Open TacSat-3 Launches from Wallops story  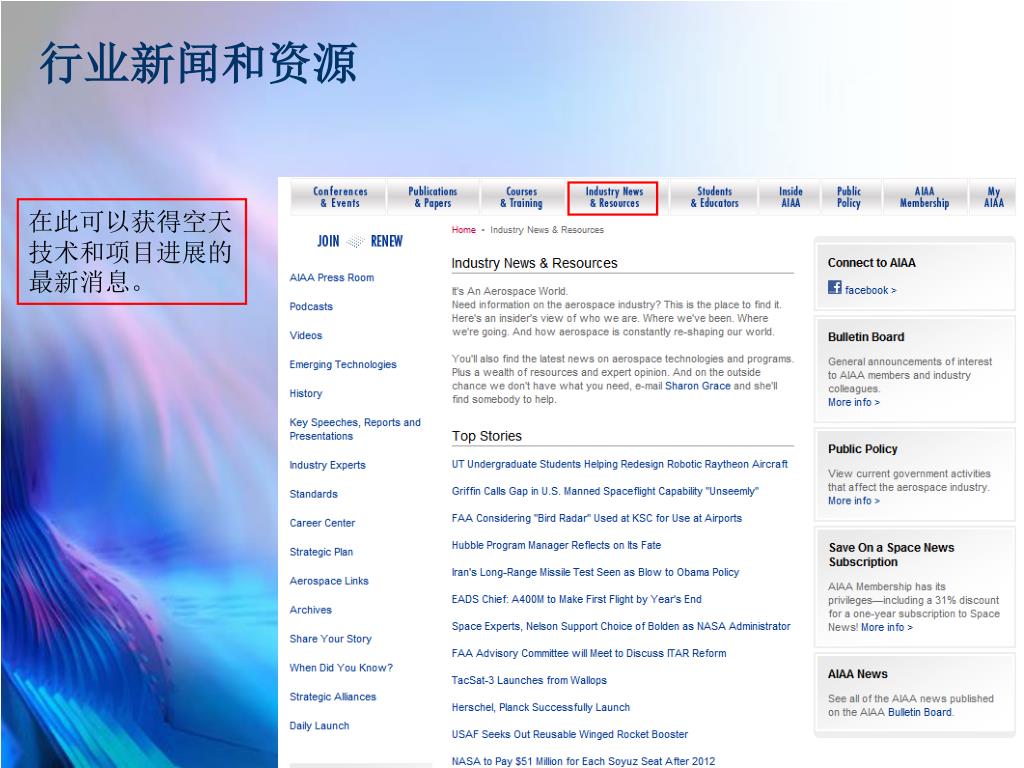pos(529,680)
